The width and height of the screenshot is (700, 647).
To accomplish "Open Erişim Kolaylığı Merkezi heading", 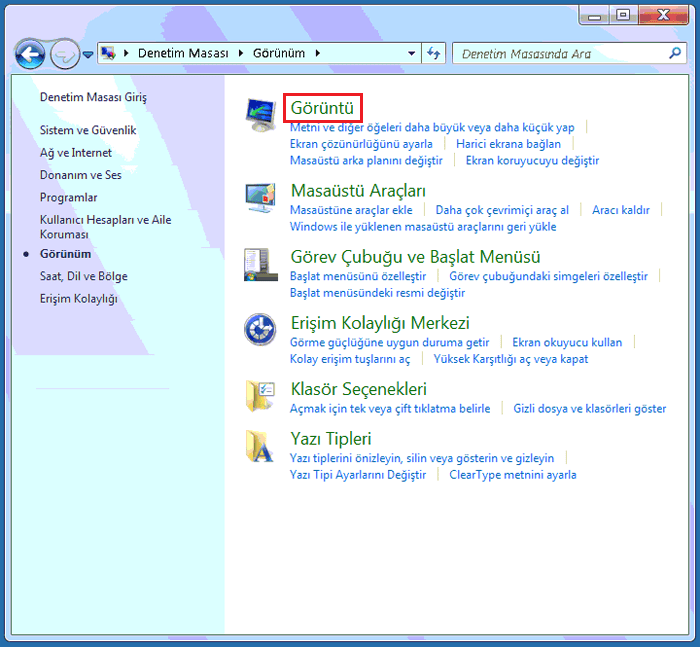I will [380, 323].
